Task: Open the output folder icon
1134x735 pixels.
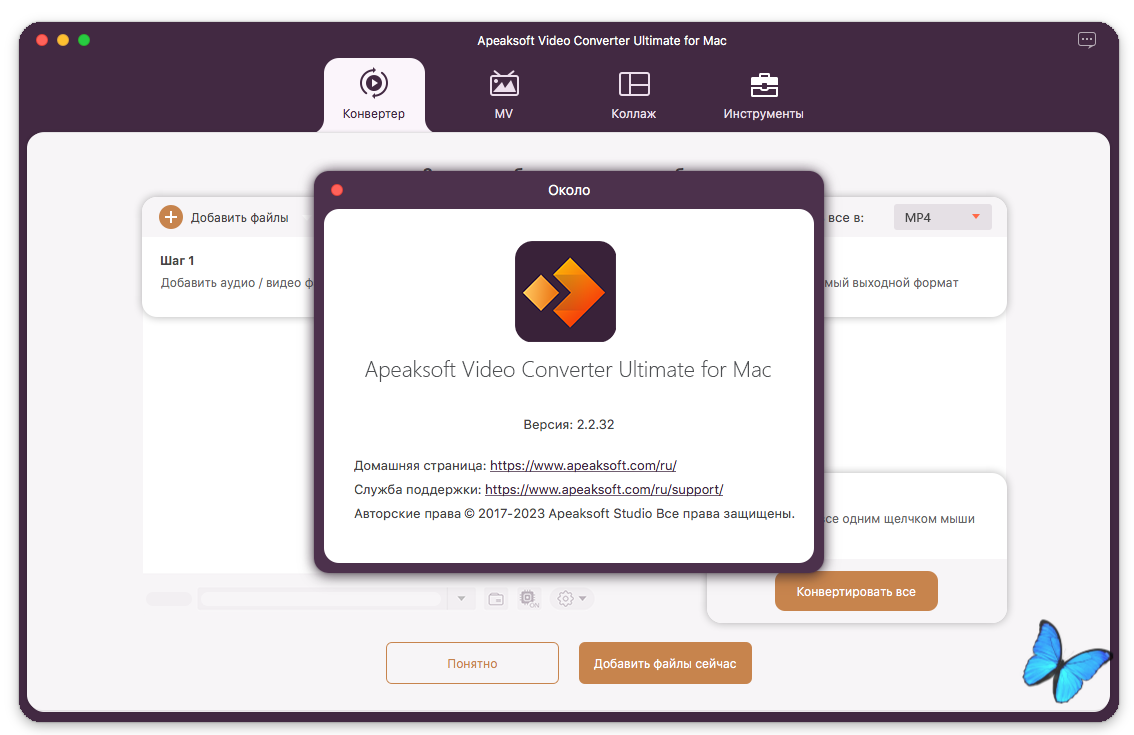Action: tap(496, 599)
